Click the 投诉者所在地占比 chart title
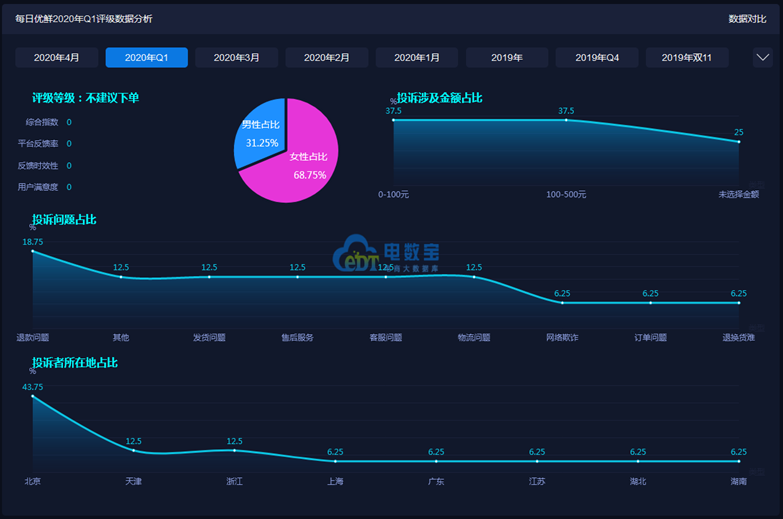The height and width of the screenshot is (519, 783). click(75, 363)
